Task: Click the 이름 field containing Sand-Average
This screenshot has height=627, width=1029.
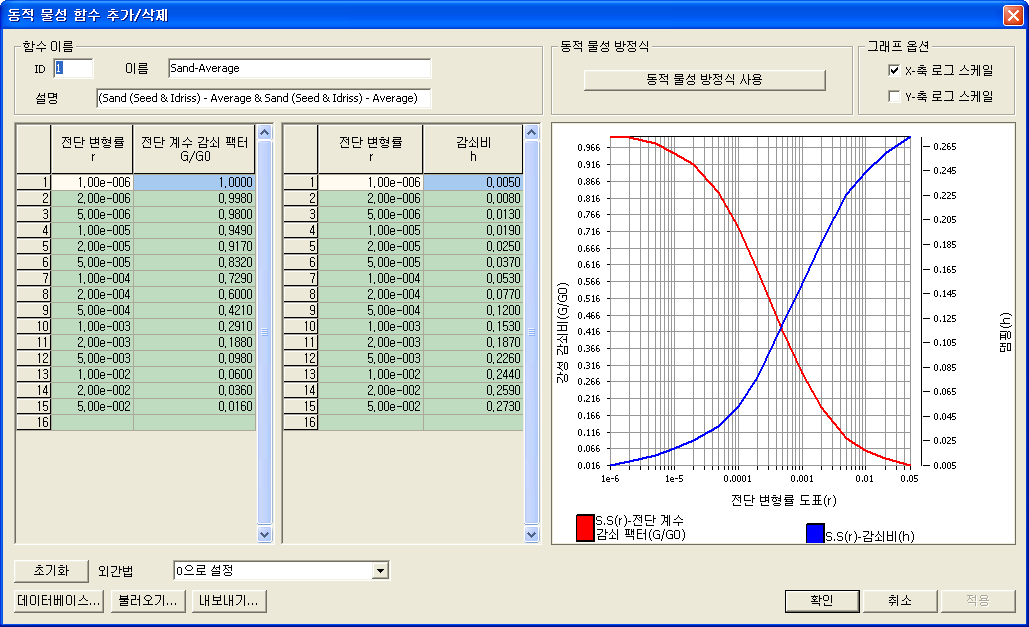Action: click(299, 68)
